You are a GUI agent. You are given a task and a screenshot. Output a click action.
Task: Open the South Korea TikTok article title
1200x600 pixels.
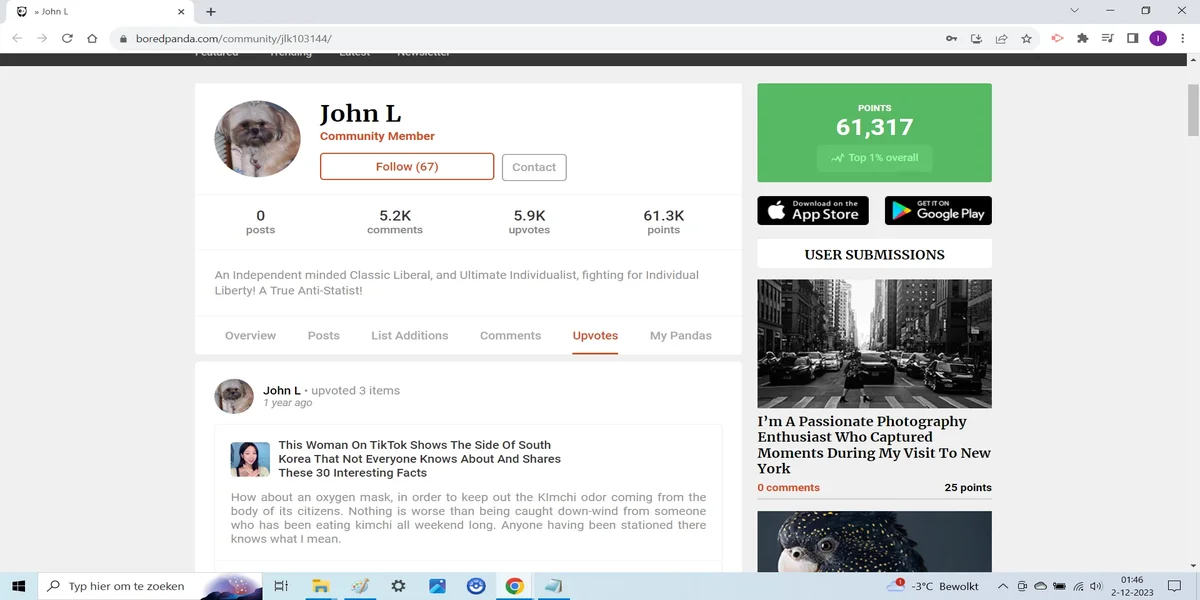[x=419, y=459]
